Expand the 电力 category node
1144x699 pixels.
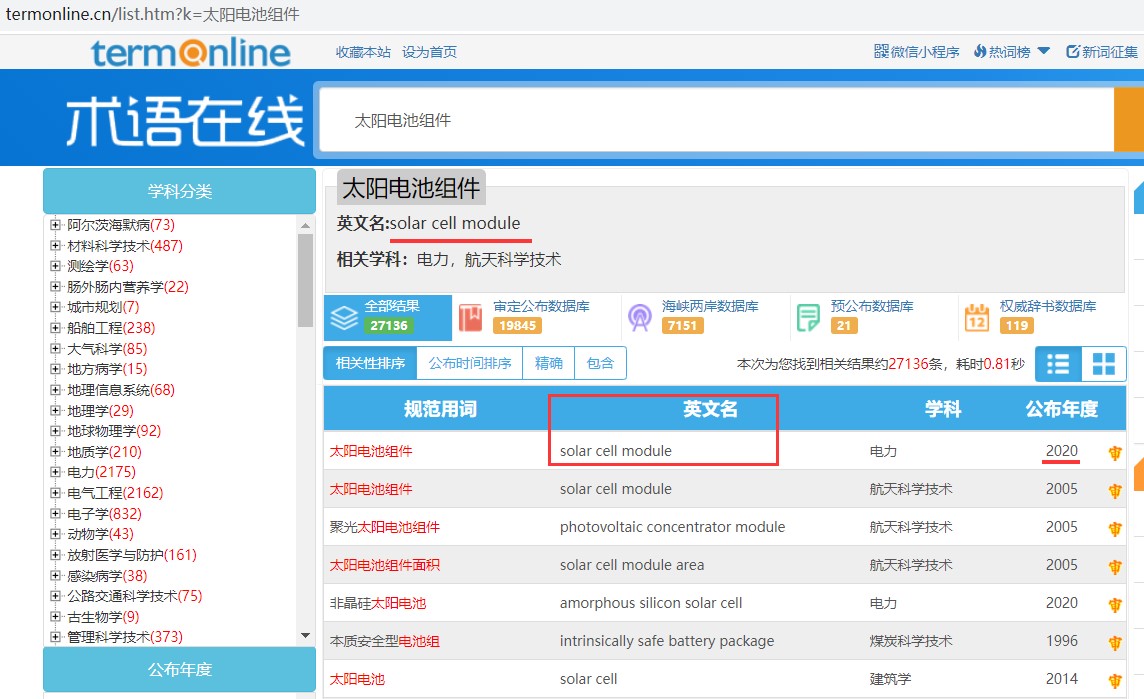pyautogui.click(x=56, y=472)
